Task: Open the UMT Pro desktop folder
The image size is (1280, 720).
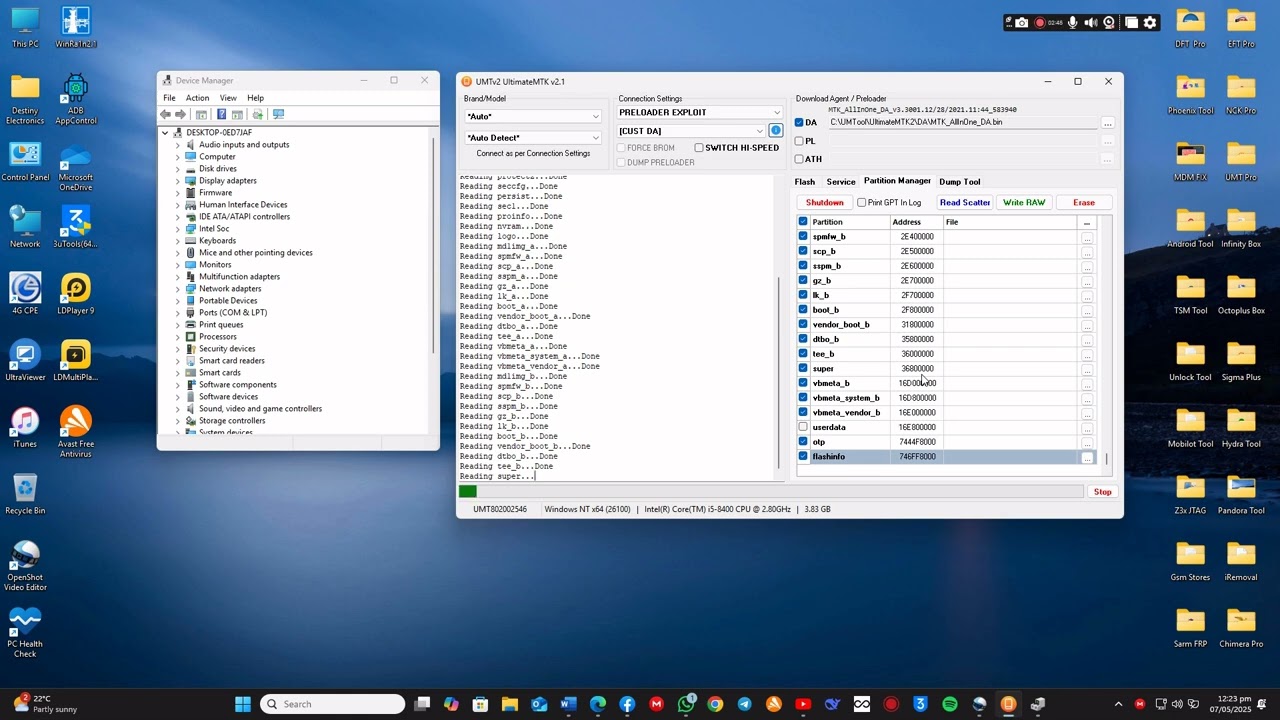Action: point(1241,160)
